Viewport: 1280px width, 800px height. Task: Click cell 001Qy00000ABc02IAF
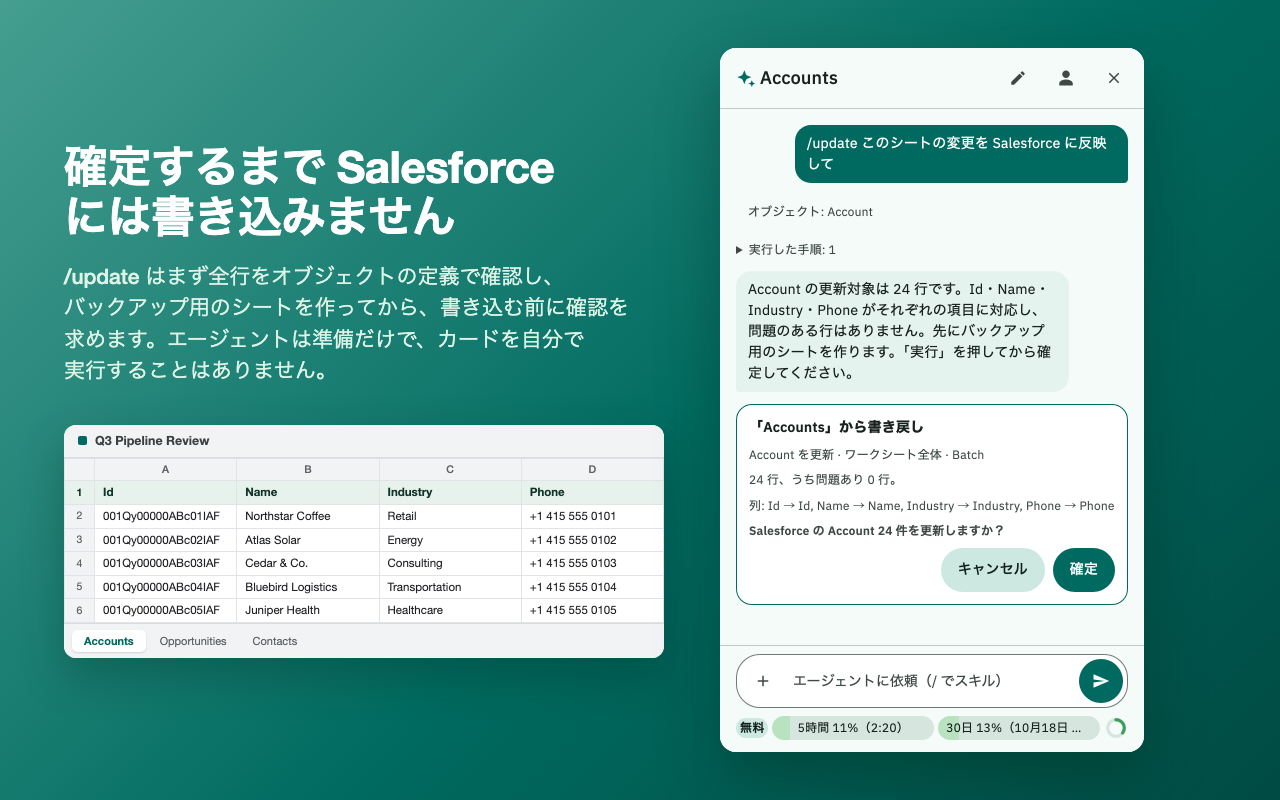[165, 540]
